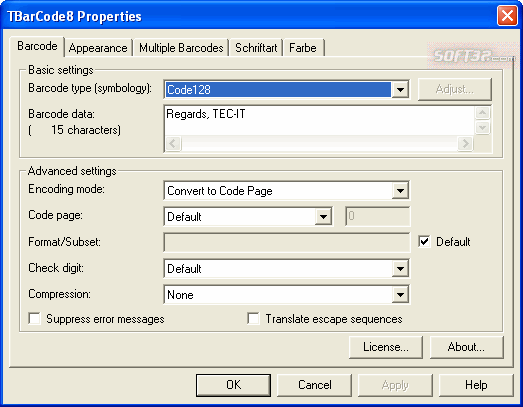523x407 pixels.
Task: Open the About... dialog
Action: click(x=466, y=347)
